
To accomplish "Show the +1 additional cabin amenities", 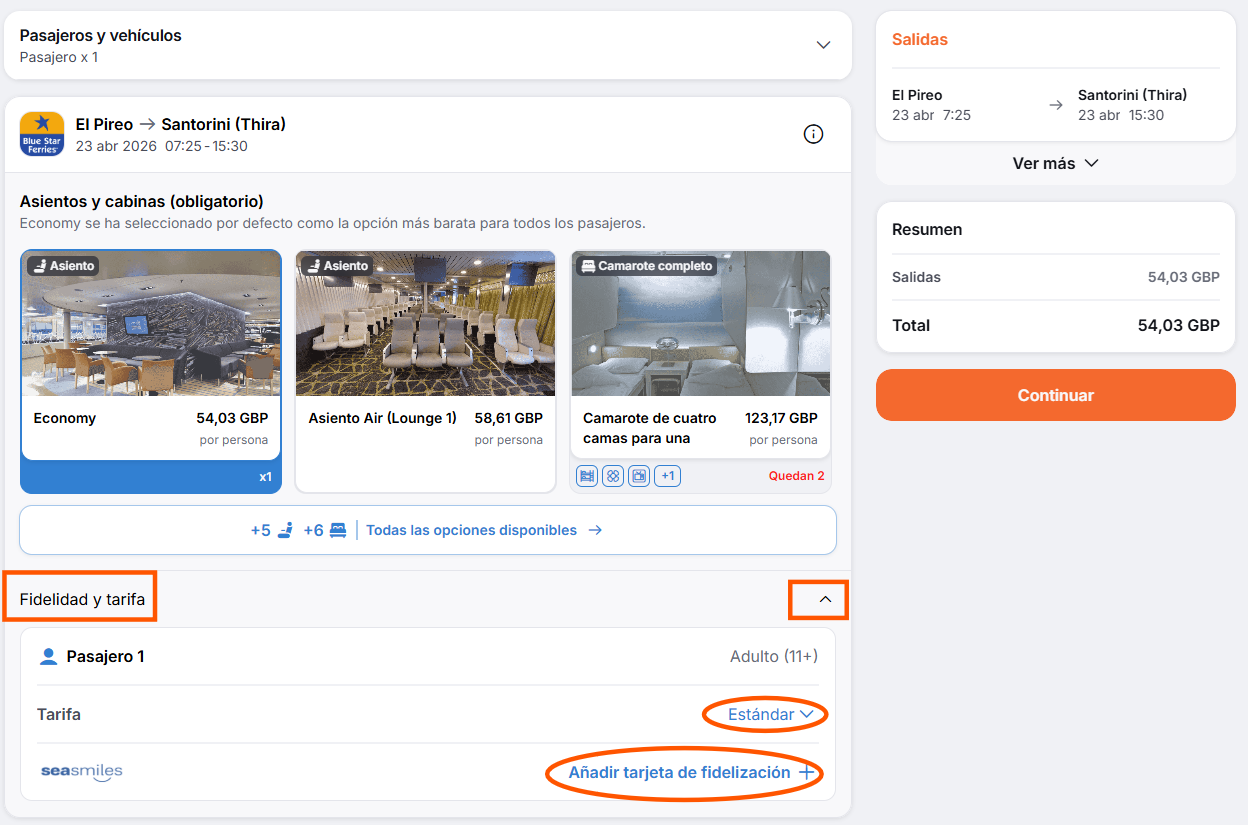I will coord(667,476).
